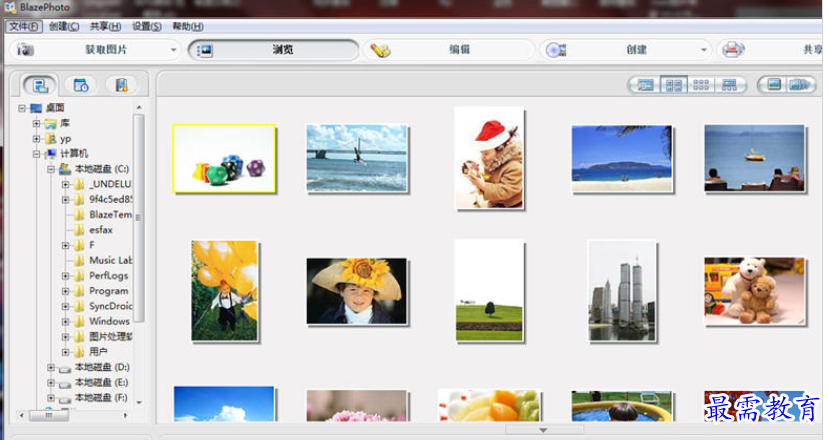
Task: Click the slideshow play icon
Action: (x=799, y=85)
